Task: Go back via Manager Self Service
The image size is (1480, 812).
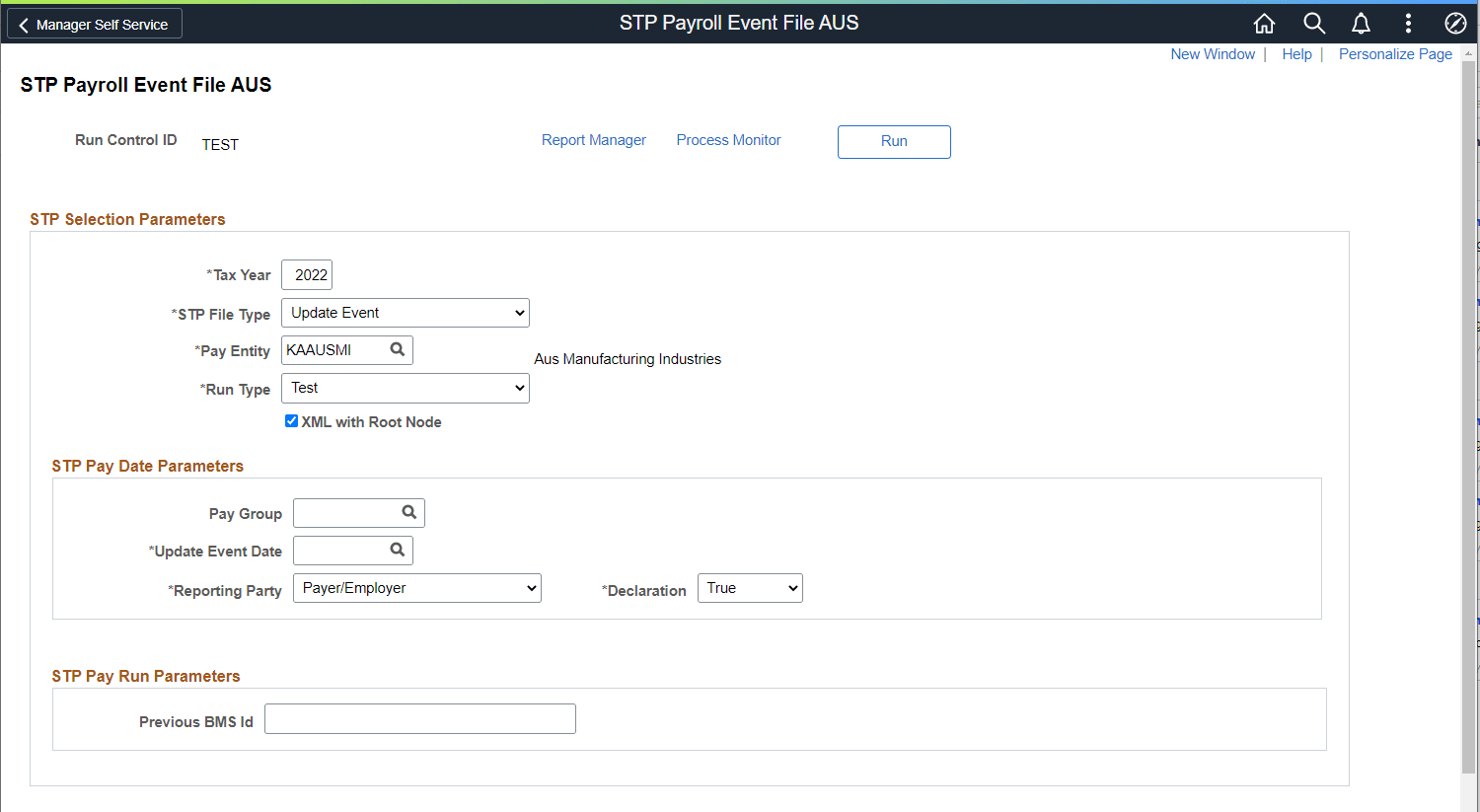Action: point(94,23)
